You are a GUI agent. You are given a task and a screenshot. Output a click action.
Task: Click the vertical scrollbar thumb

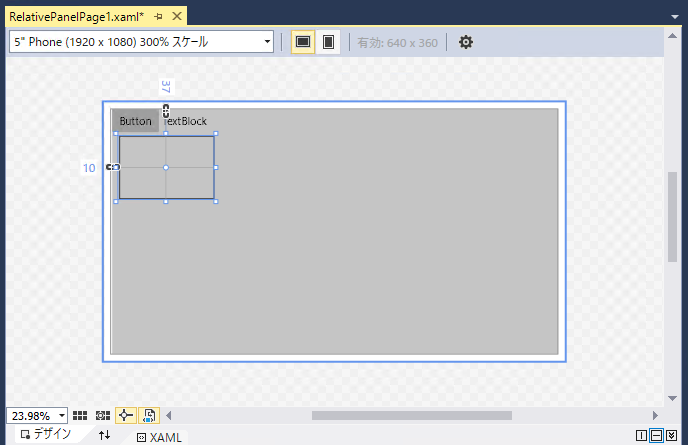click(673, 217)
